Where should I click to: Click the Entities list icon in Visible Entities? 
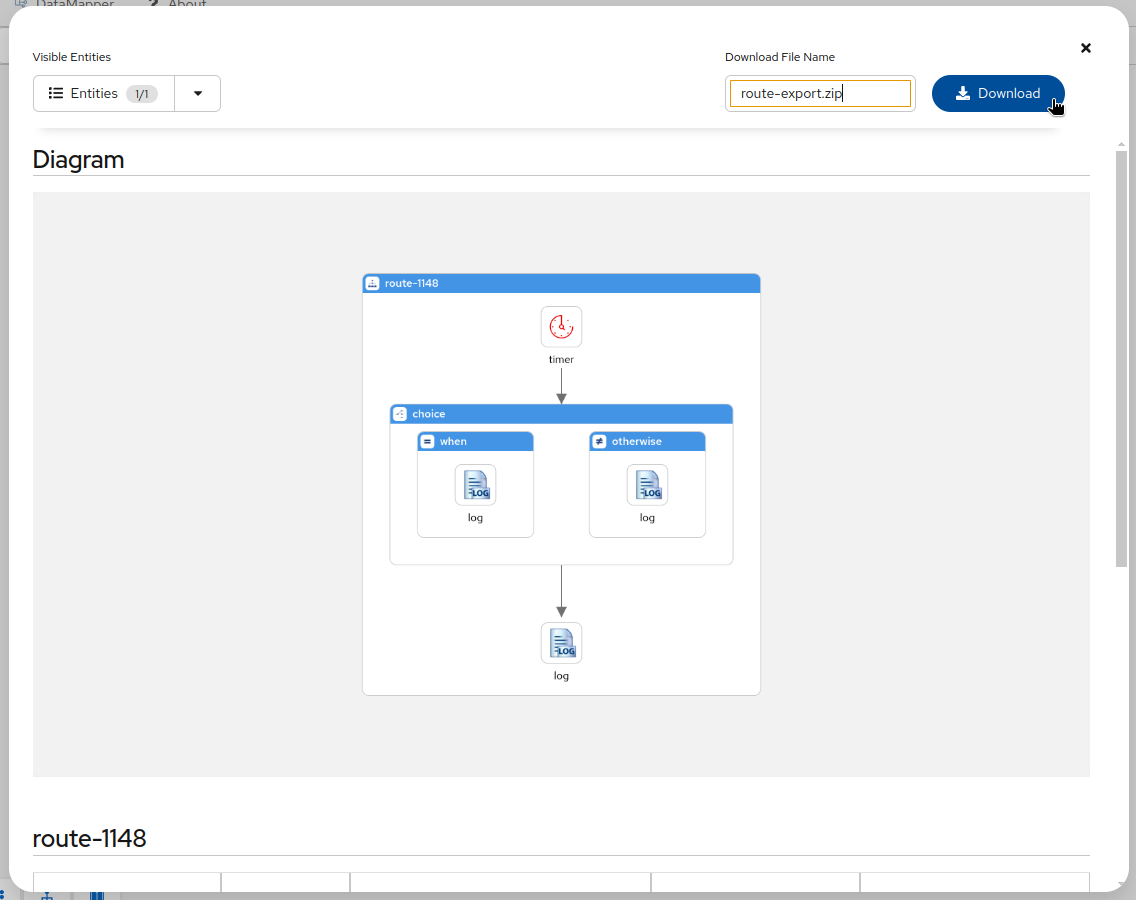(56, 93)
